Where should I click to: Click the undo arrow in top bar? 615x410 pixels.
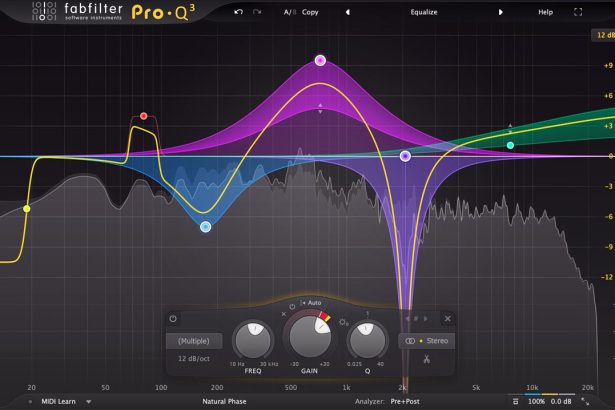point(238,12)
